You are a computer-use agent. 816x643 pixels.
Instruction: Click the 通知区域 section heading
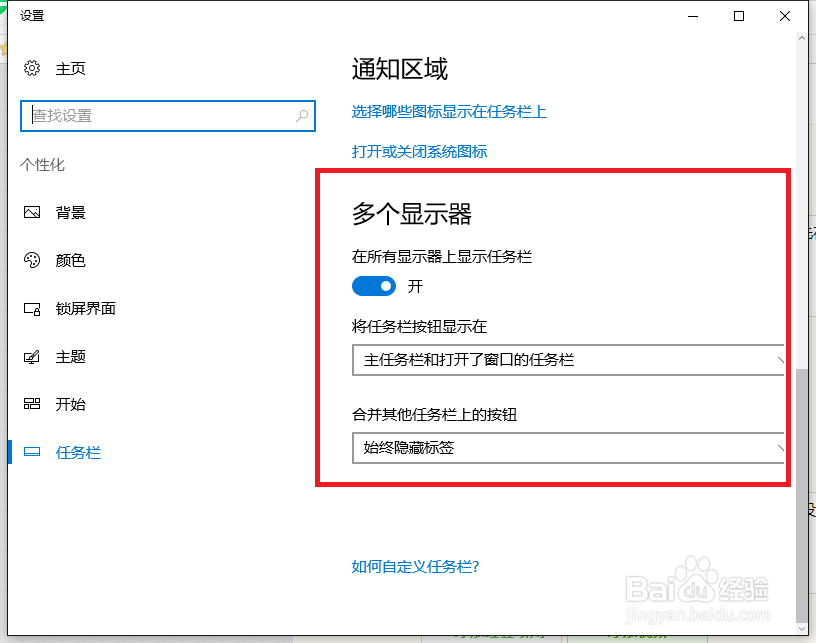click(400, 69)
